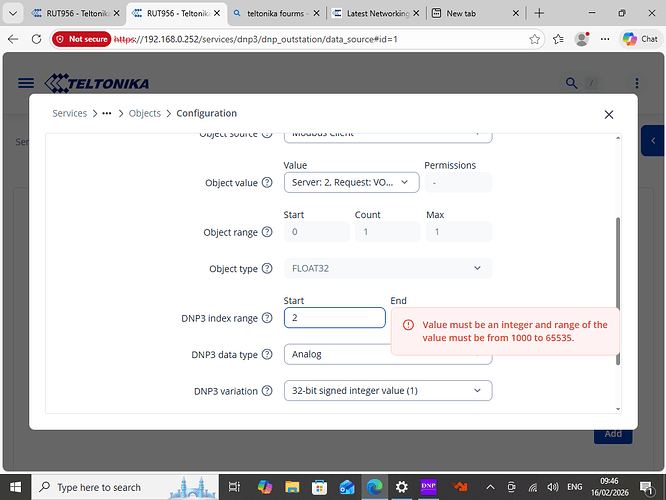Bookmark this page with the star icon
Viewport: 666px width, 500px height.
535,39
